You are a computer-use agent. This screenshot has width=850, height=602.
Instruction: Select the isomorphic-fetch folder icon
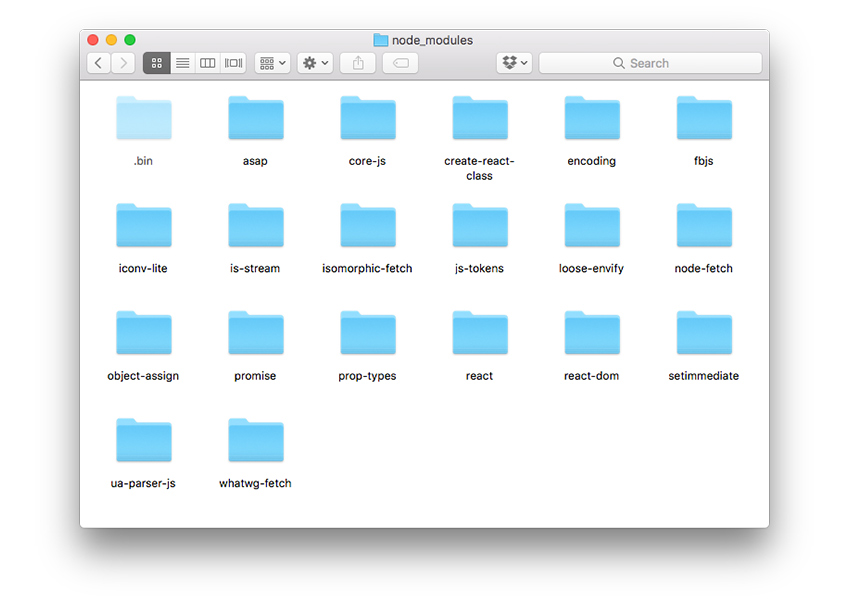coord(368,225)
